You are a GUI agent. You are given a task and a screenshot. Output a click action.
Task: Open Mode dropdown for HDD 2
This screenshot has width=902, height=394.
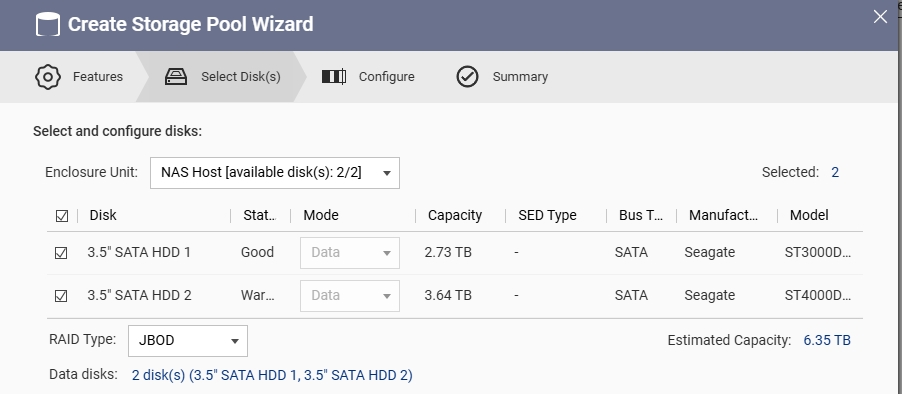point(350,296)
